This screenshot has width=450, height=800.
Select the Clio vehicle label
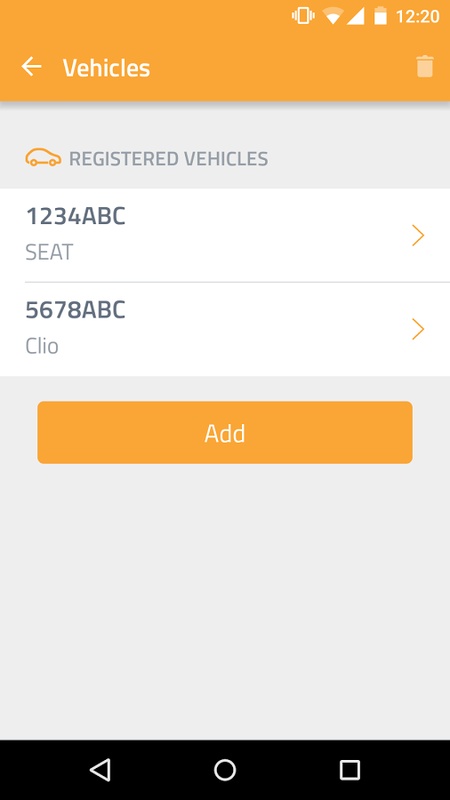click(42, 346)
